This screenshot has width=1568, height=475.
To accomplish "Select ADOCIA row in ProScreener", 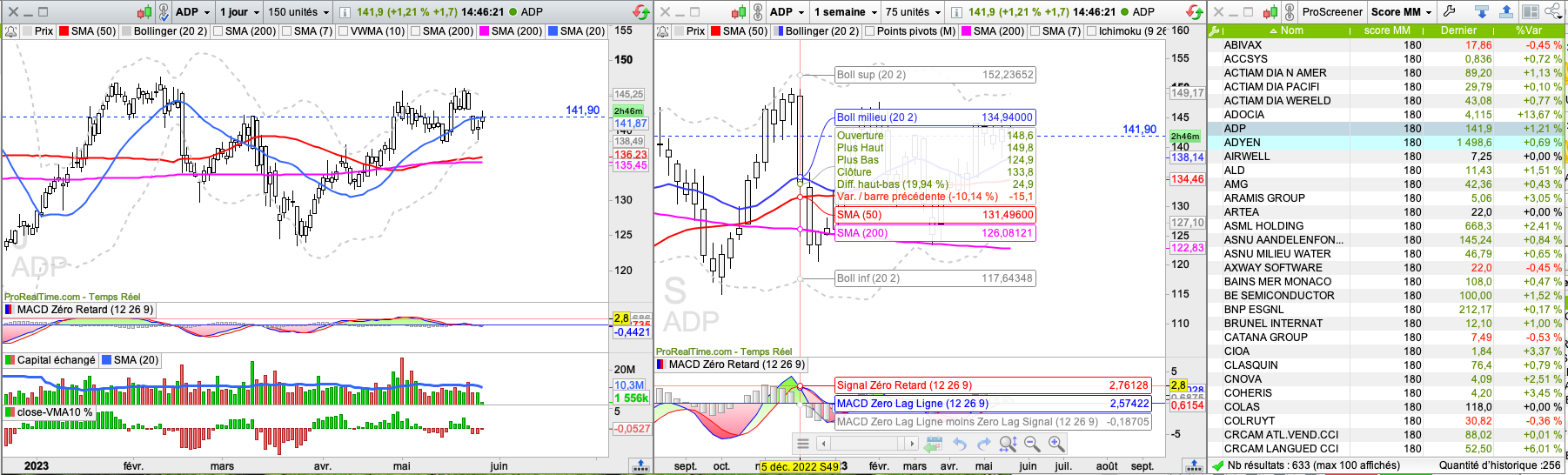I will tap(1386, 115).
